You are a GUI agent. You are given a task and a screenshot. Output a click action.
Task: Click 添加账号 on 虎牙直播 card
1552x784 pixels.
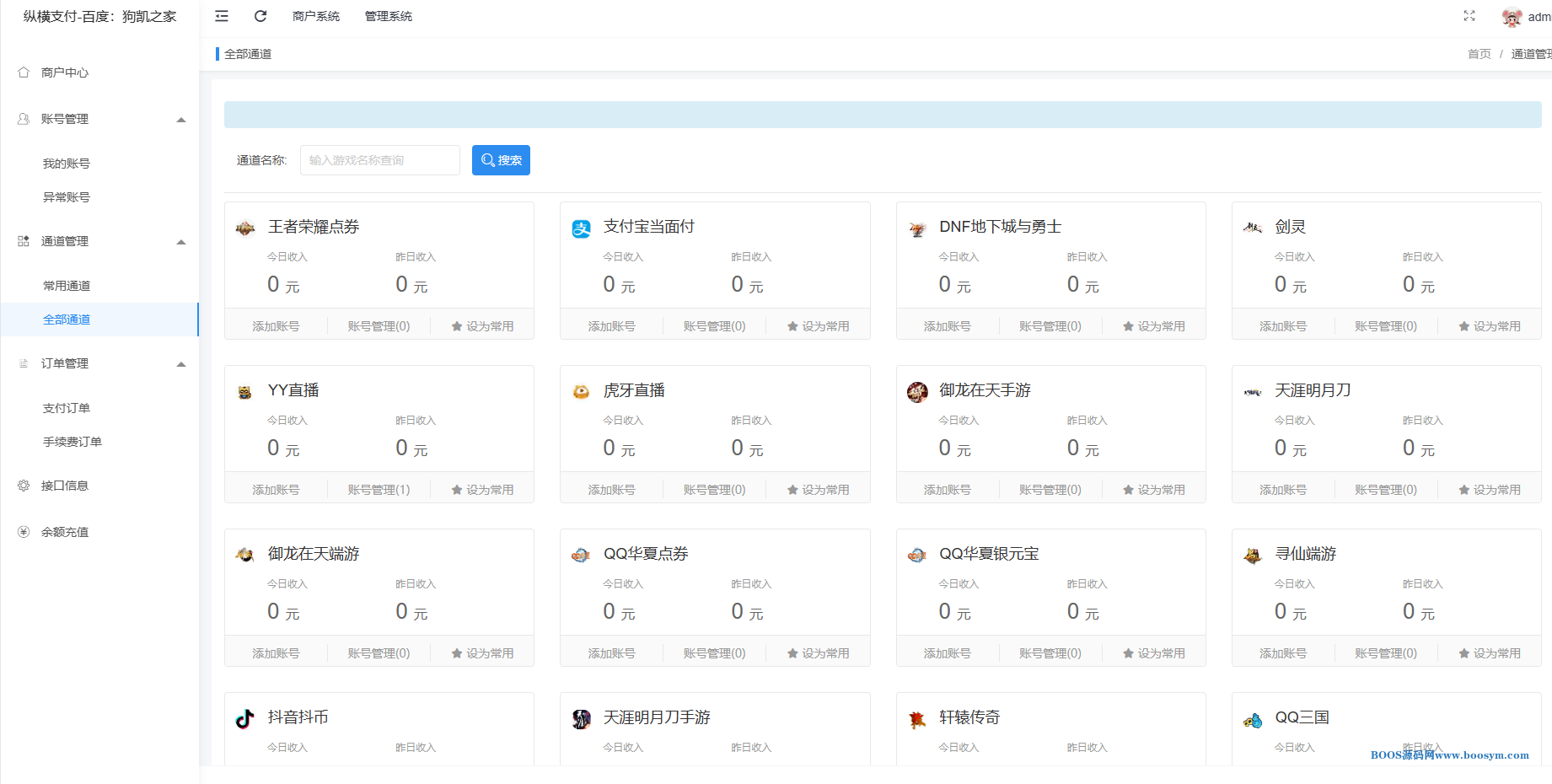[611, 490]
